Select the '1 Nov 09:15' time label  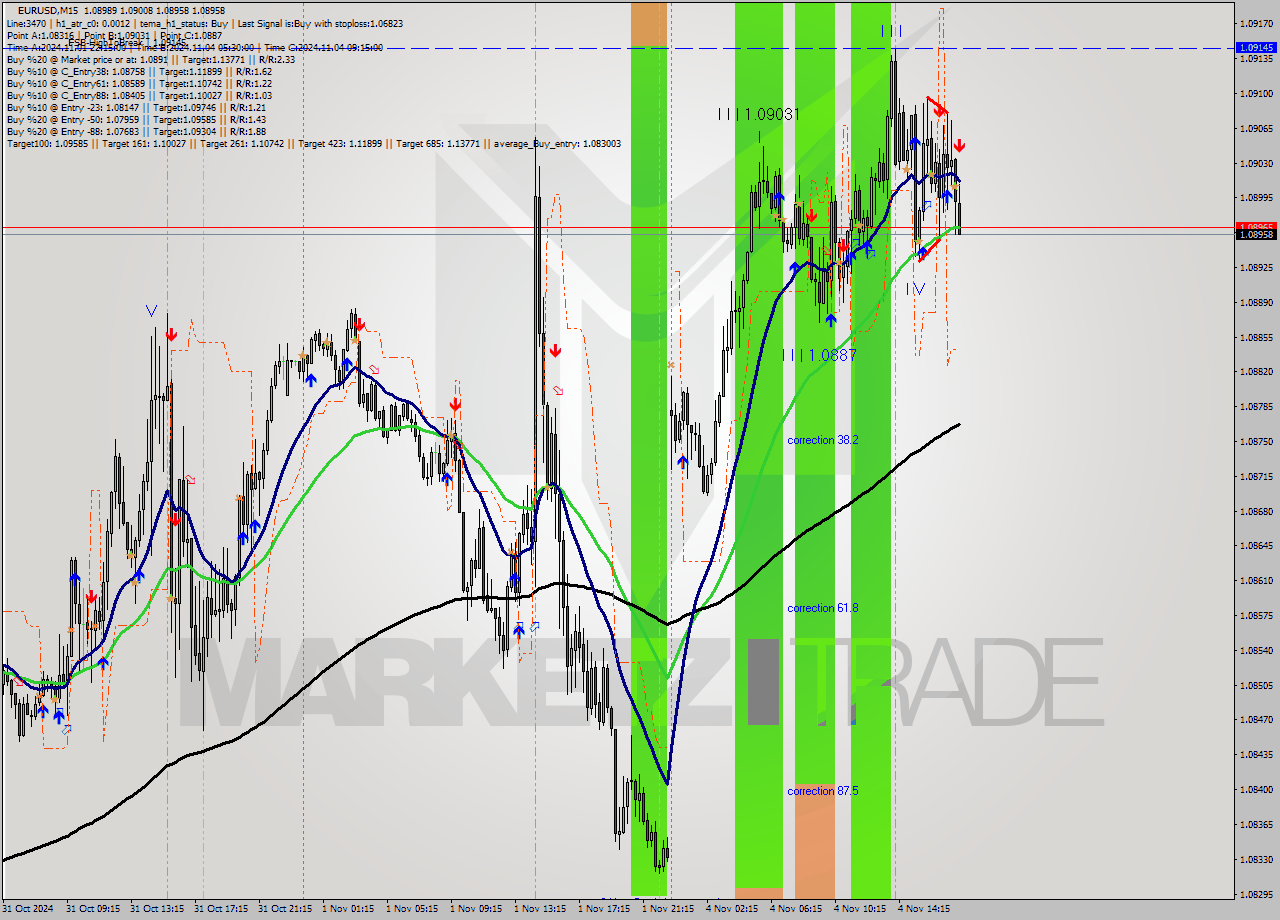tap(476, 909)
